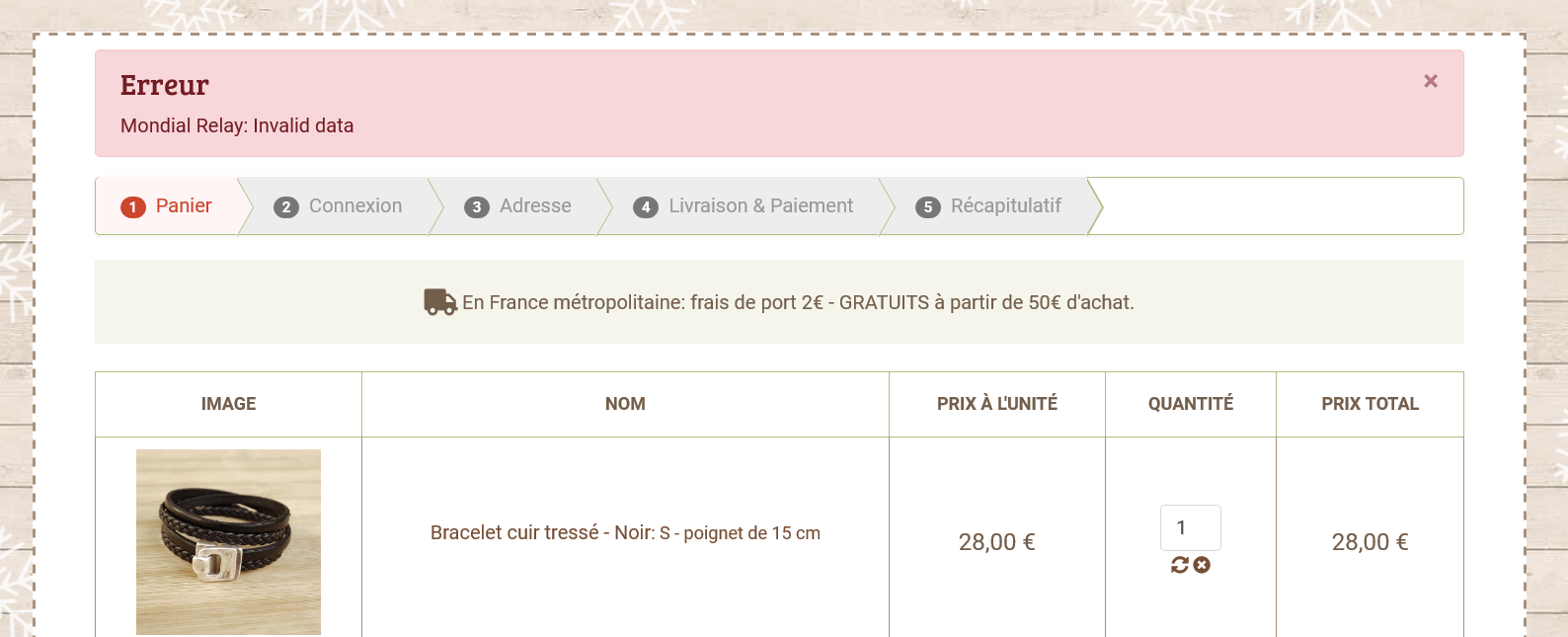Open the bracelet product thumbnail

tap(228, 541)
